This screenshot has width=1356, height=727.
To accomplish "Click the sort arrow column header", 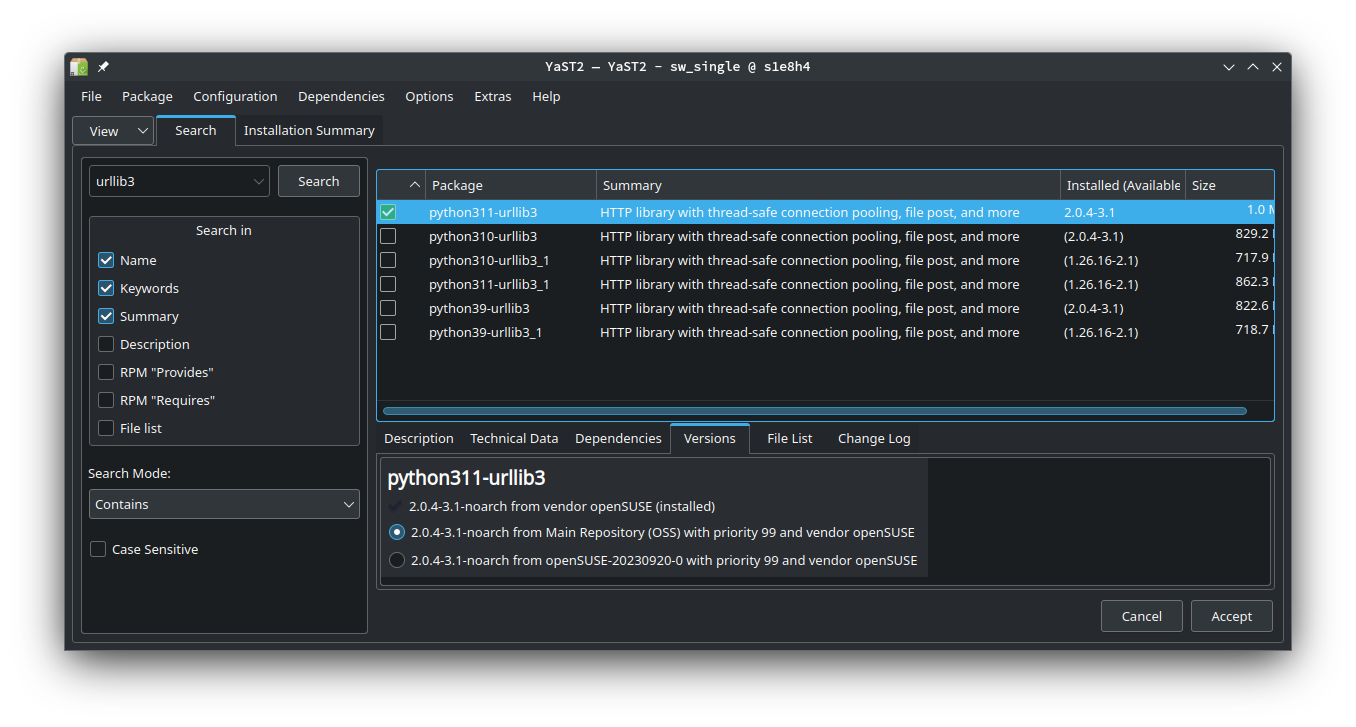I will click(415, 185).
